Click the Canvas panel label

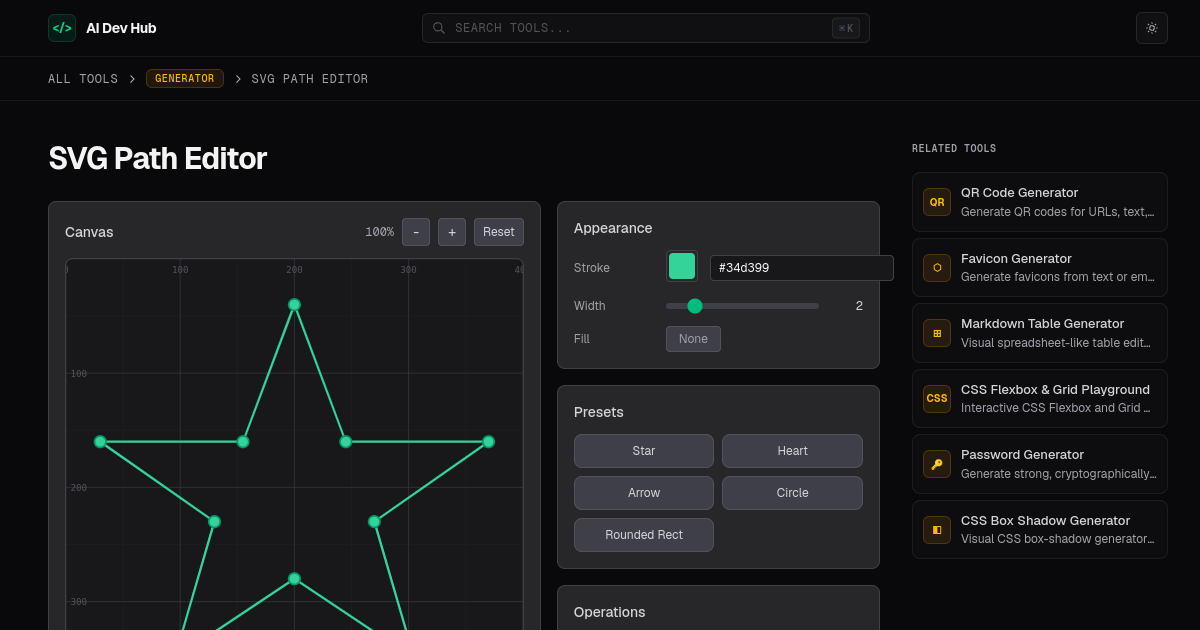pyautogui.click(x=89, y=232)
